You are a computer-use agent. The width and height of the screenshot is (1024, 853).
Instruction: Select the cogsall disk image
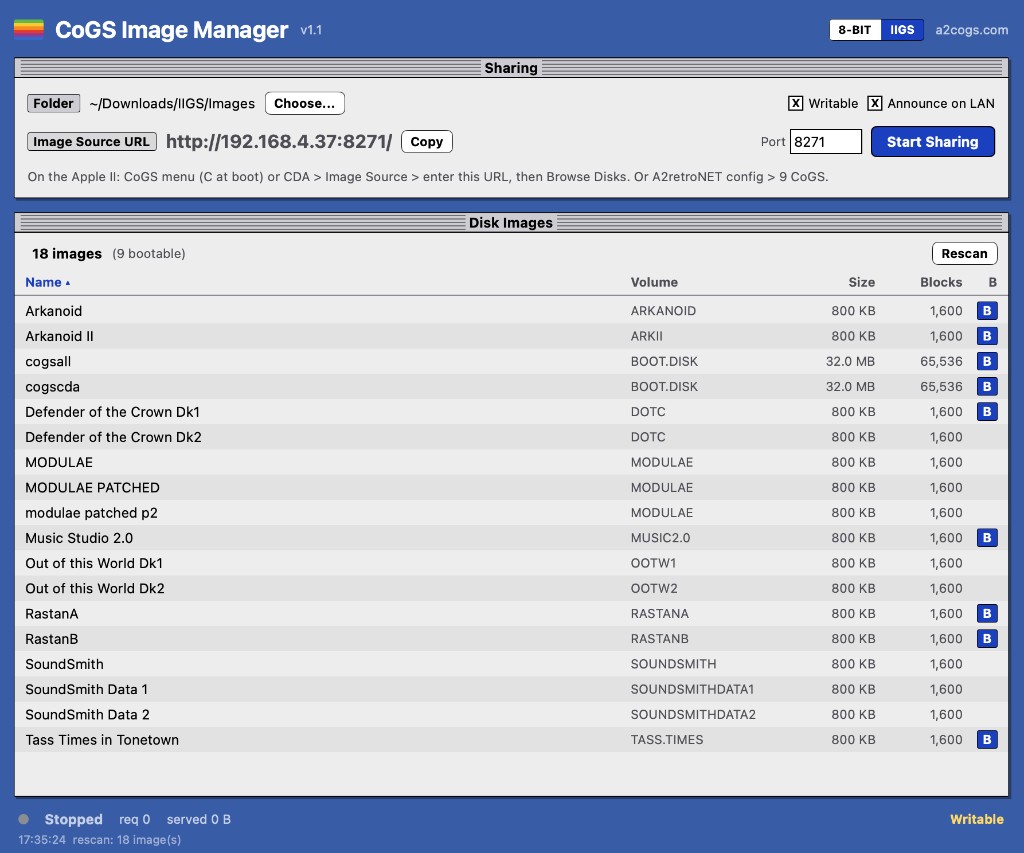click(x=511, y=361)
